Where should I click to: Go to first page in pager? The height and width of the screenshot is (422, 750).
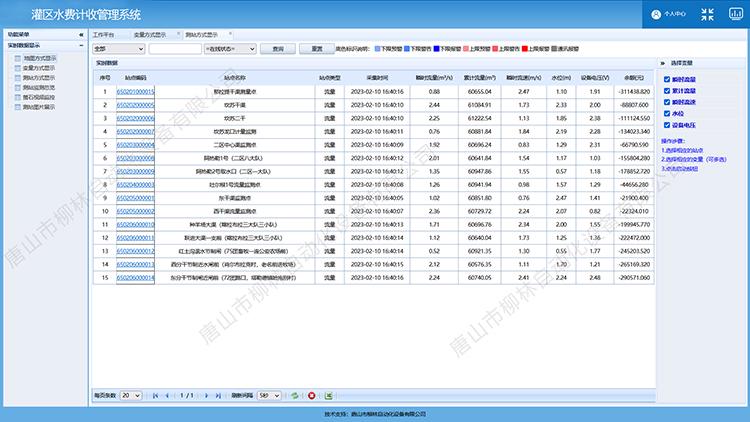coord(155,396)
